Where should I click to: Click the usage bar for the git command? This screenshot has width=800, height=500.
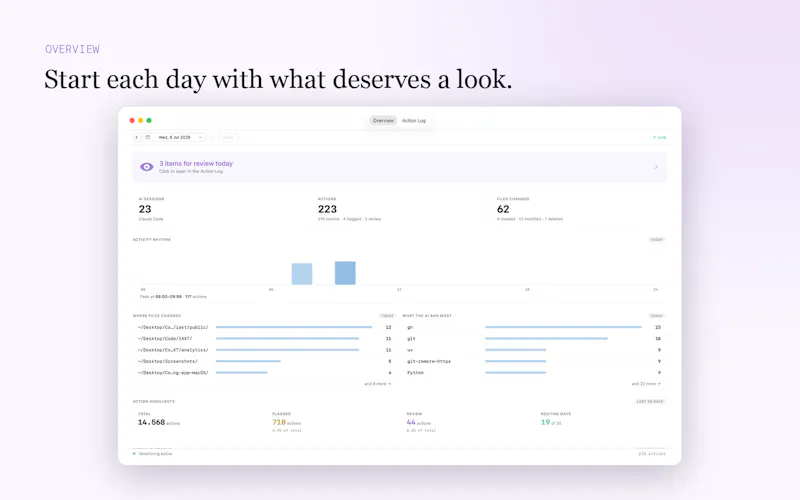coord(546,339)
